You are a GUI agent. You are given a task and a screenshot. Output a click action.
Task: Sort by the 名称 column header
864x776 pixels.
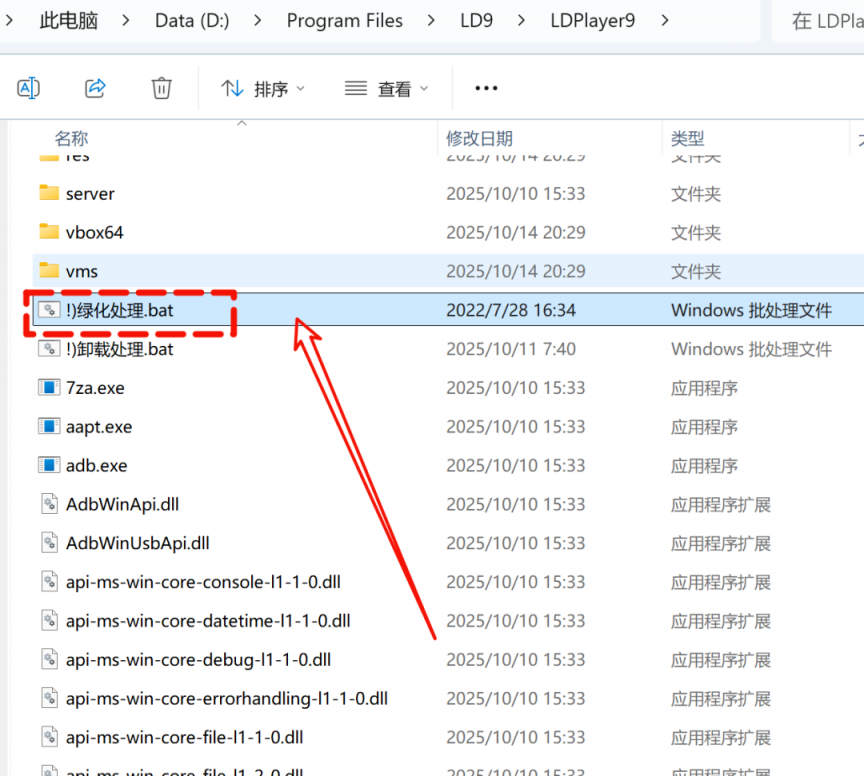pyautogui.click(x=71, y=138)
